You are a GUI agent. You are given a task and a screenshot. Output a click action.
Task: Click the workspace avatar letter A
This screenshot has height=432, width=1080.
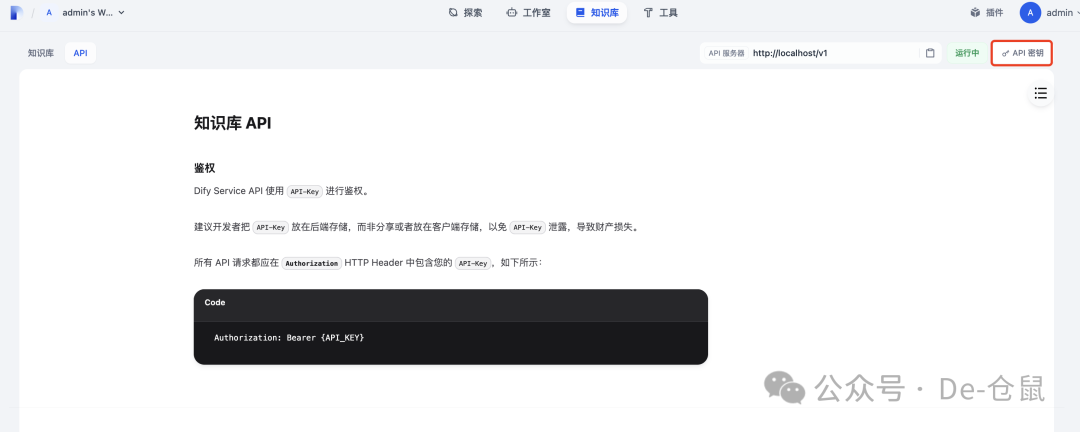coord(49,12)
